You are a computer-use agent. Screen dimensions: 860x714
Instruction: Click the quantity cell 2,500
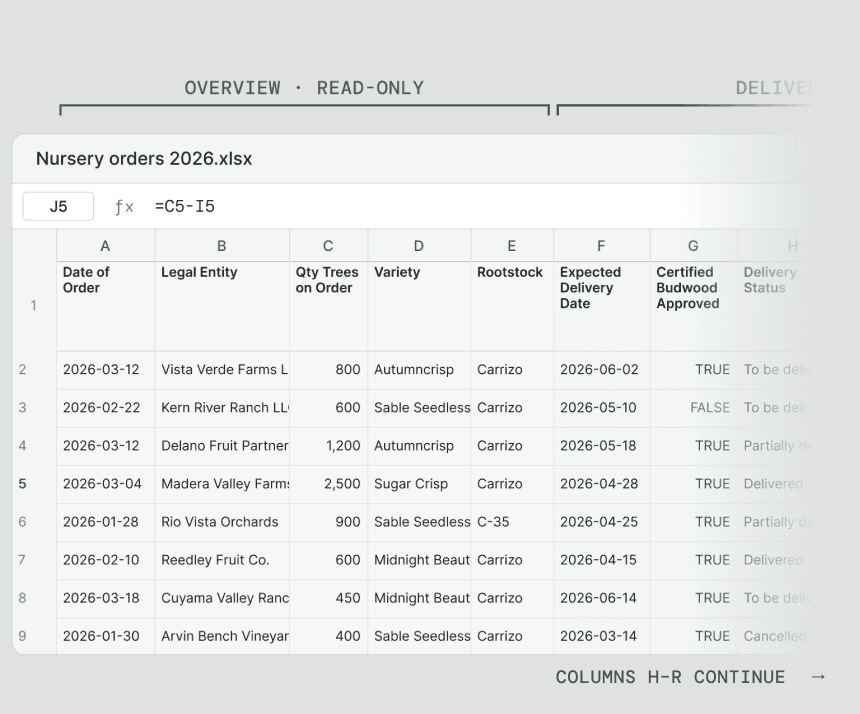click(x=329, y=484)
